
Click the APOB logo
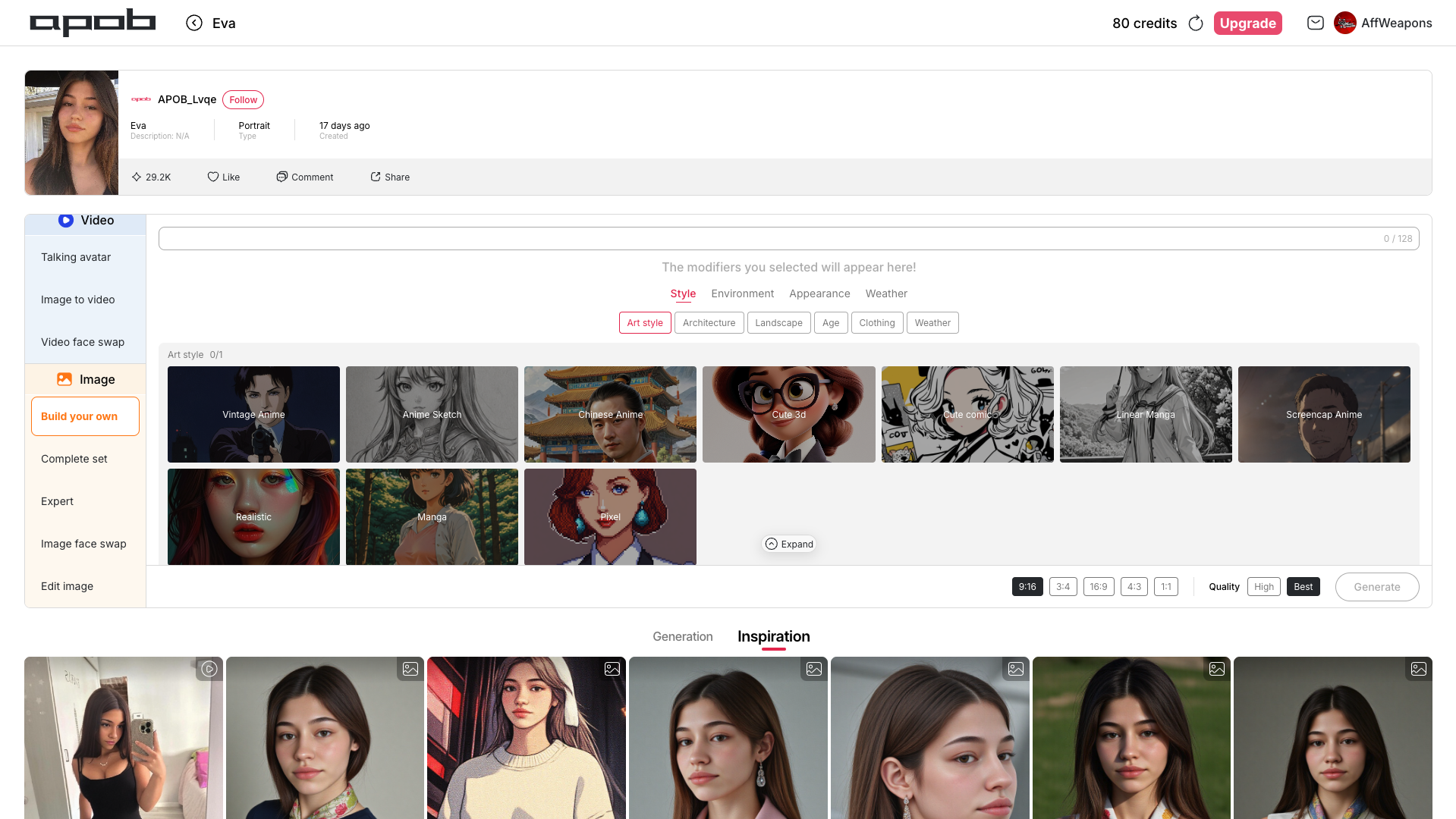click(93, 23)
